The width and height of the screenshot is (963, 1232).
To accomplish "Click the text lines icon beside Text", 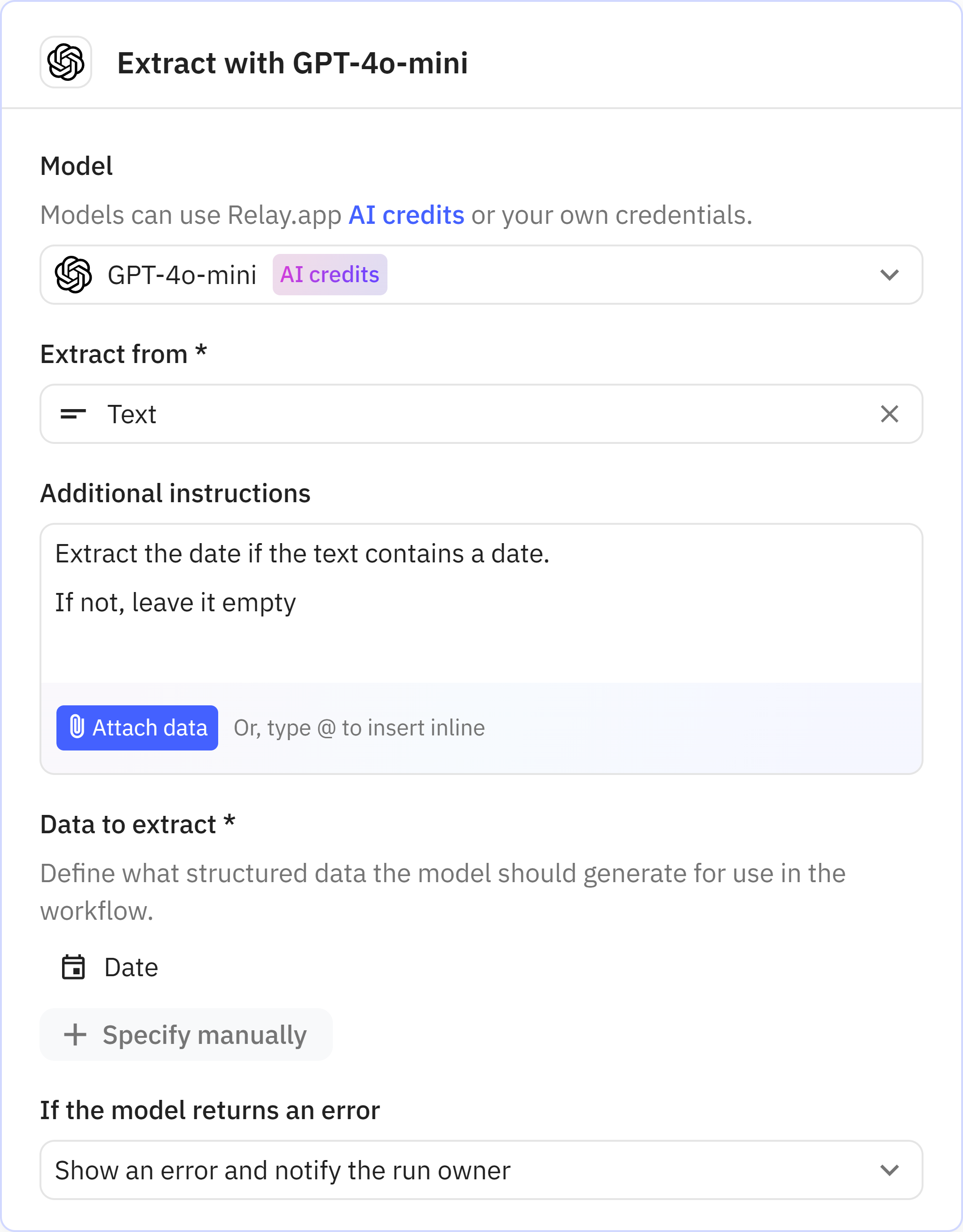I will [x=73, y=414].
